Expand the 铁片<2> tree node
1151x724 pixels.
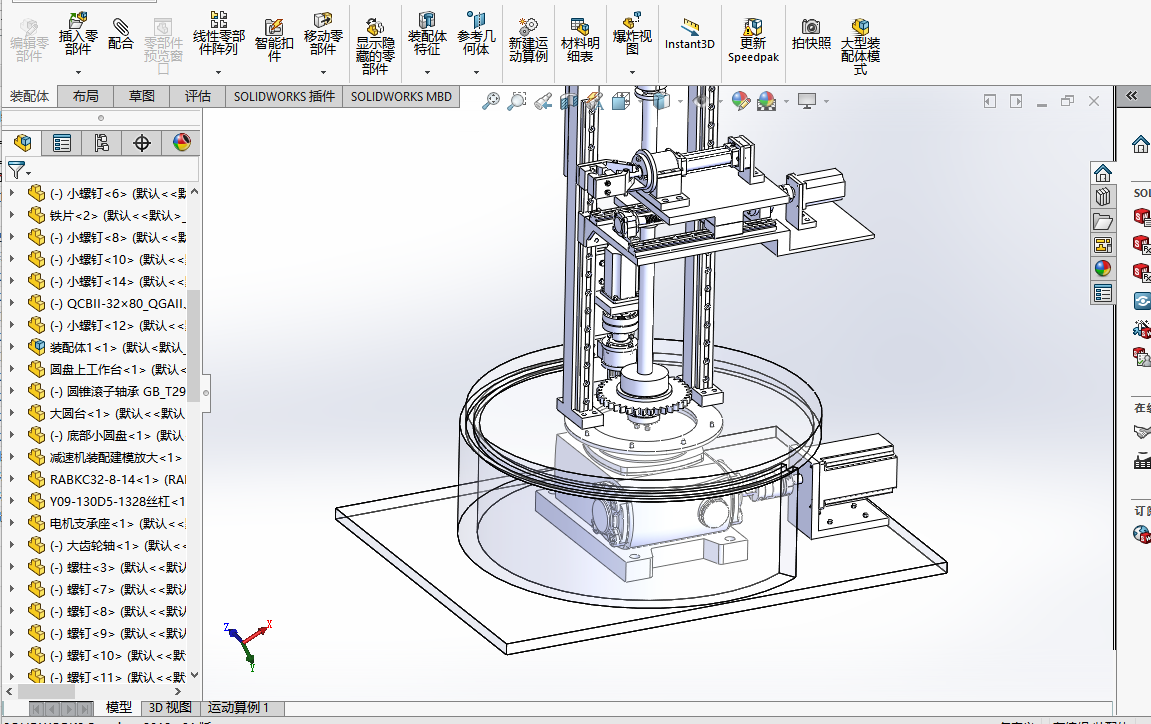coord(11,215)
